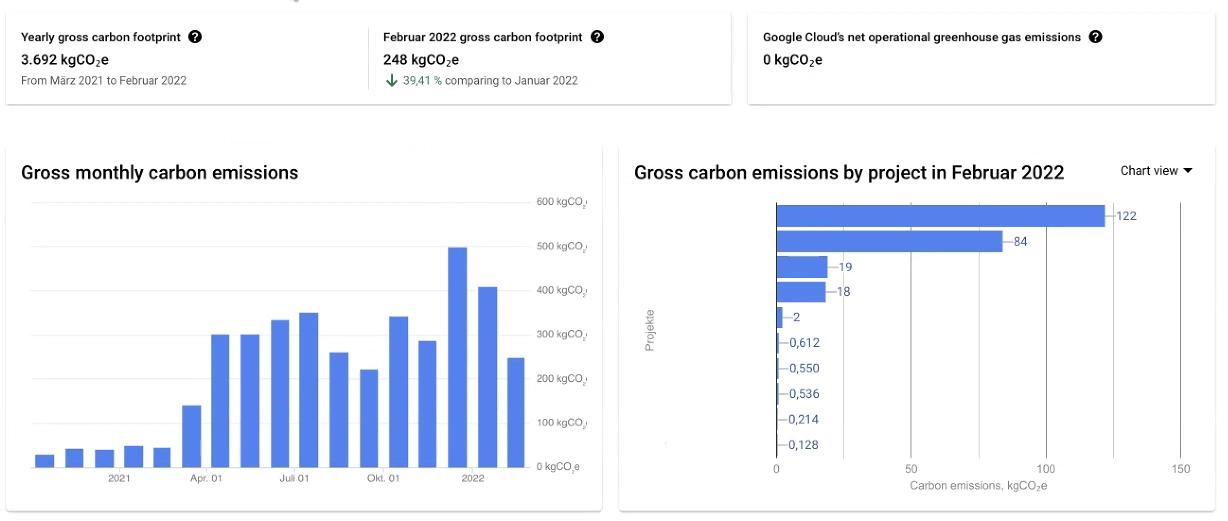Viewport: 1228px width, 521px height.
Task: Select the project bar labeled 122
Action: 940,216
